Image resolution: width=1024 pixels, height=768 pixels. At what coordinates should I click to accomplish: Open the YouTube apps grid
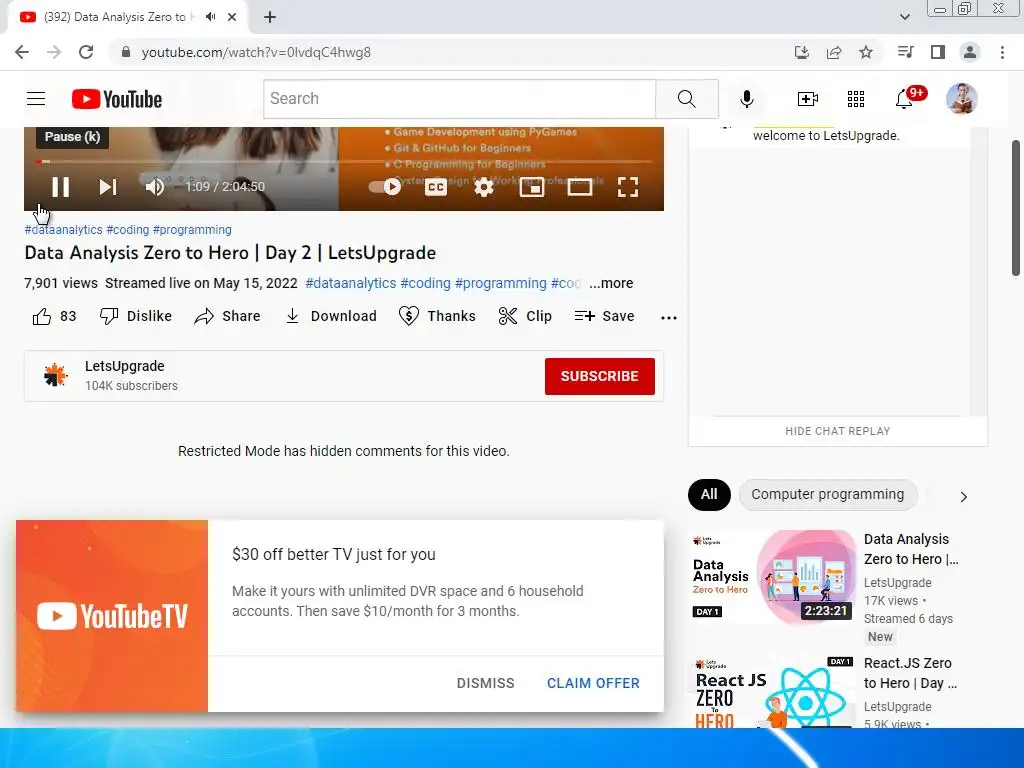pyautogui.click(x=856, y=99)
